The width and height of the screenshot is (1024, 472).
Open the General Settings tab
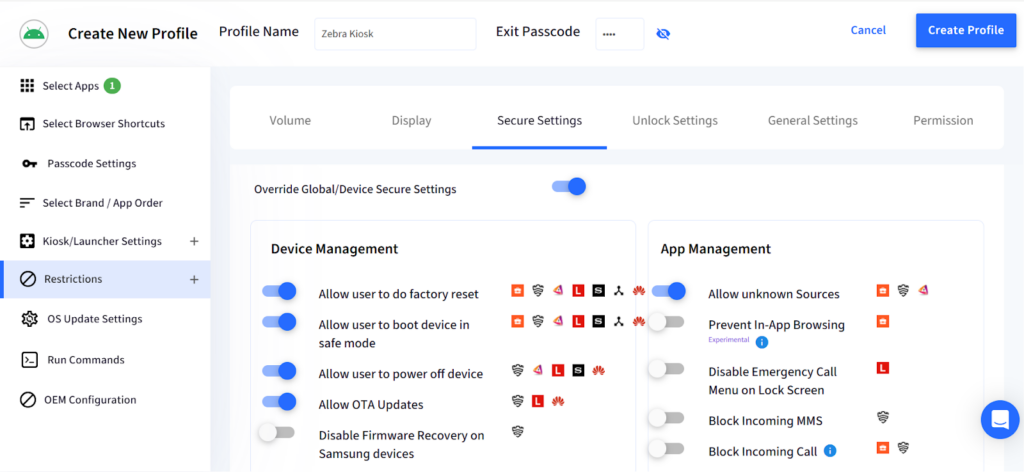pyautogui.click(x=812, y=121)
